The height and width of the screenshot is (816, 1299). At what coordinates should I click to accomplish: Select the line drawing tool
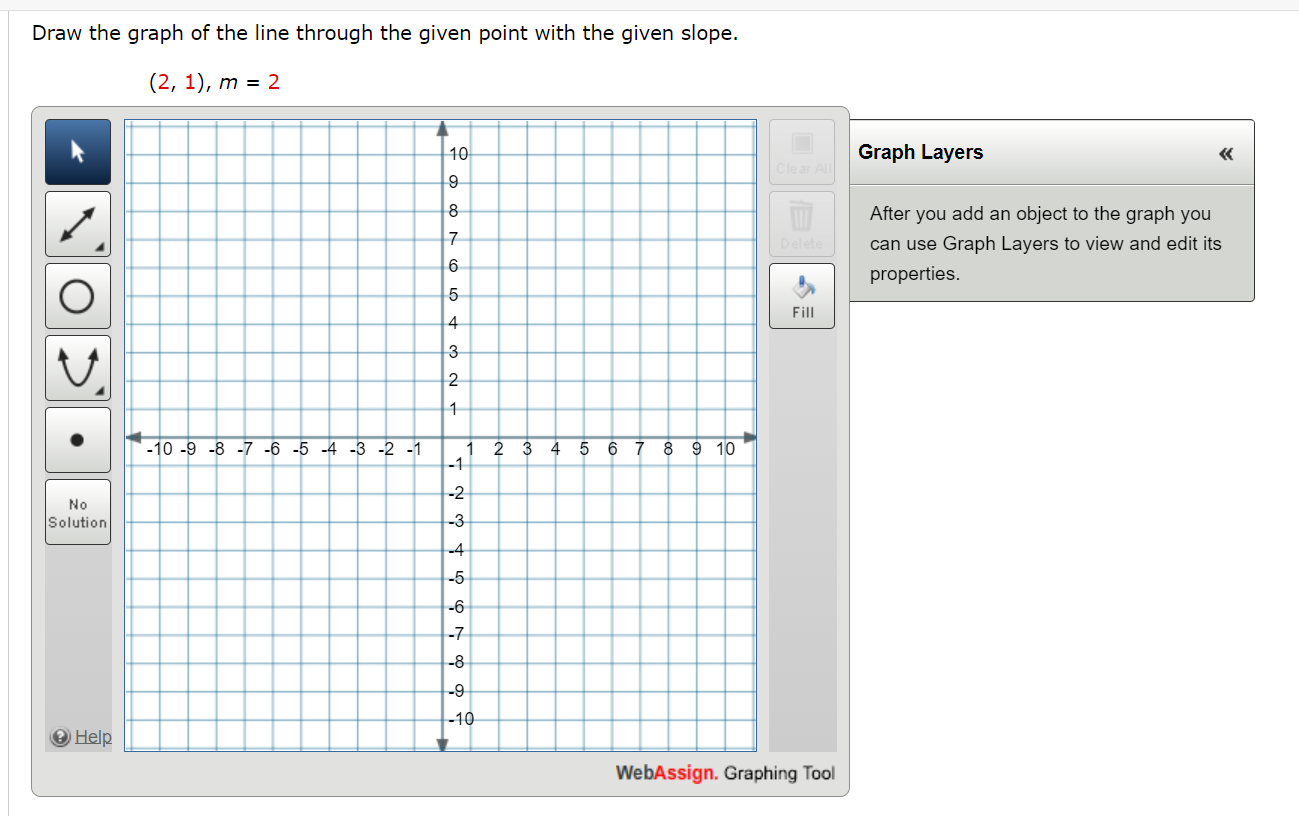[x=77, y=223]
